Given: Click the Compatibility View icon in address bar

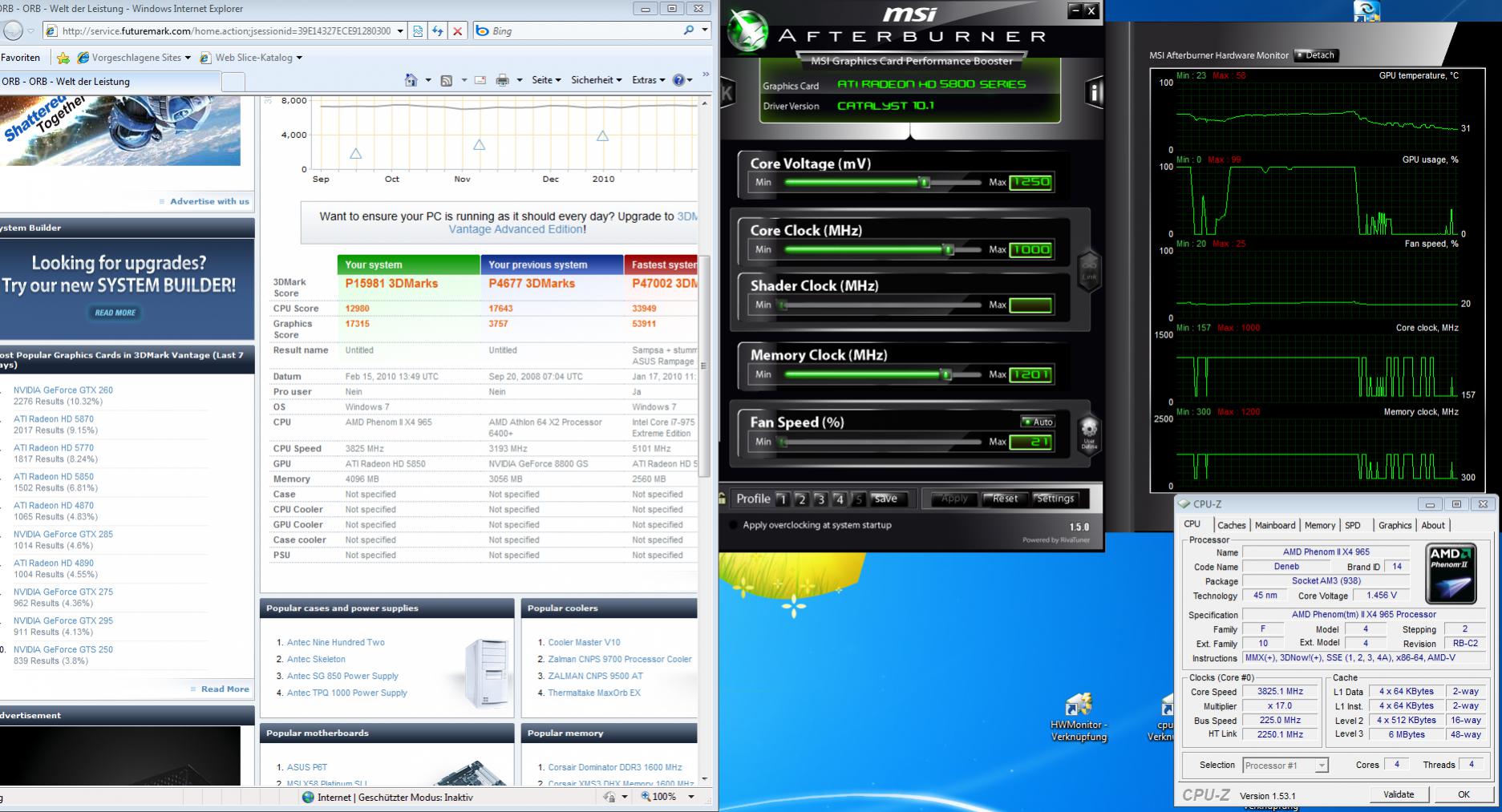Looking at the screenshot, I should (418, 31).
